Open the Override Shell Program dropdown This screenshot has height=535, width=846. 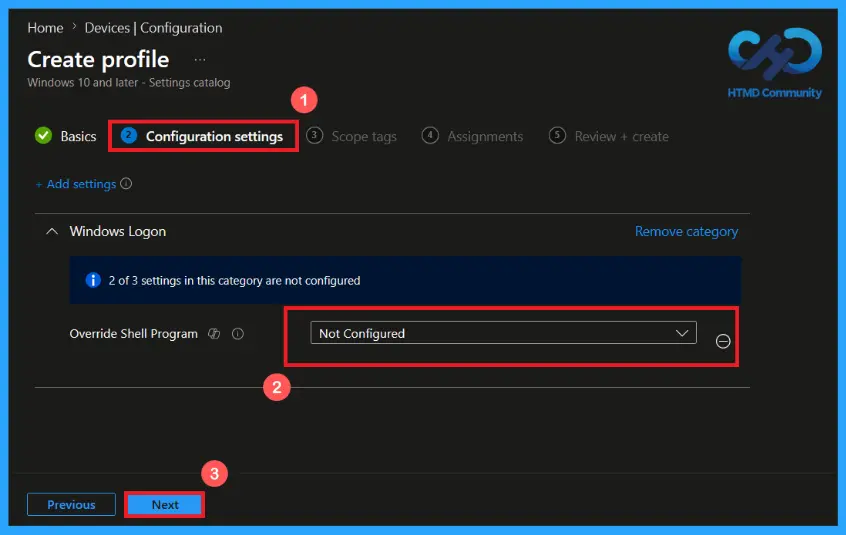(x=503, y=333)
